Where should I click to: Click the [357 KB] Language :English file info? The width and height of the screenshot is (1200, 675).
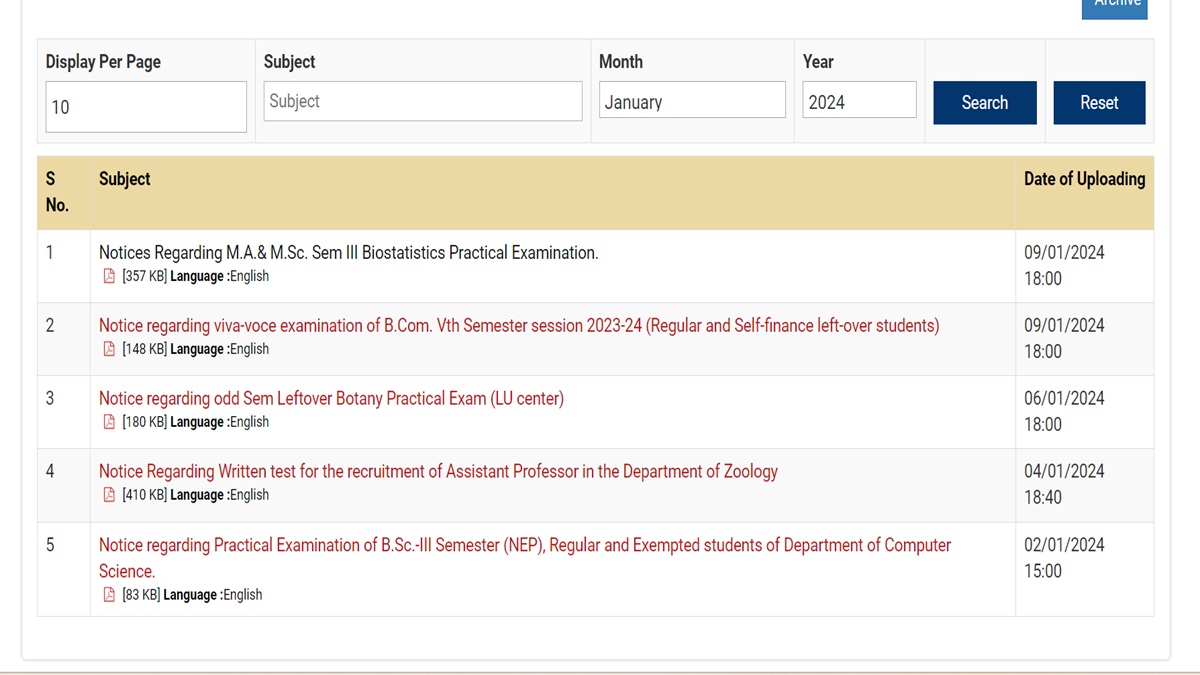[x=195, y=276]
